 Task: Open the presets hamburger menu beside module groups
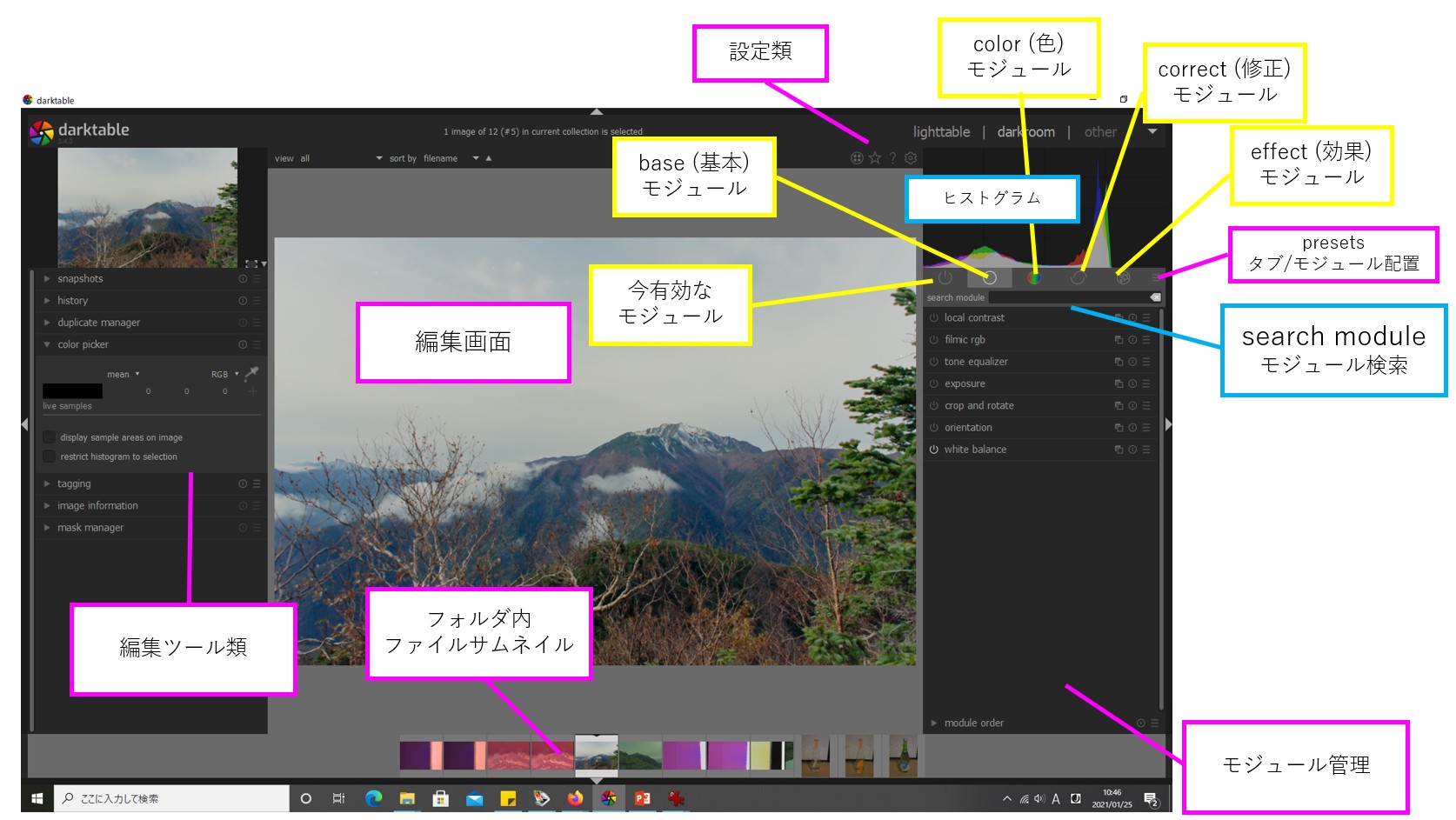tap(1155, 277)
